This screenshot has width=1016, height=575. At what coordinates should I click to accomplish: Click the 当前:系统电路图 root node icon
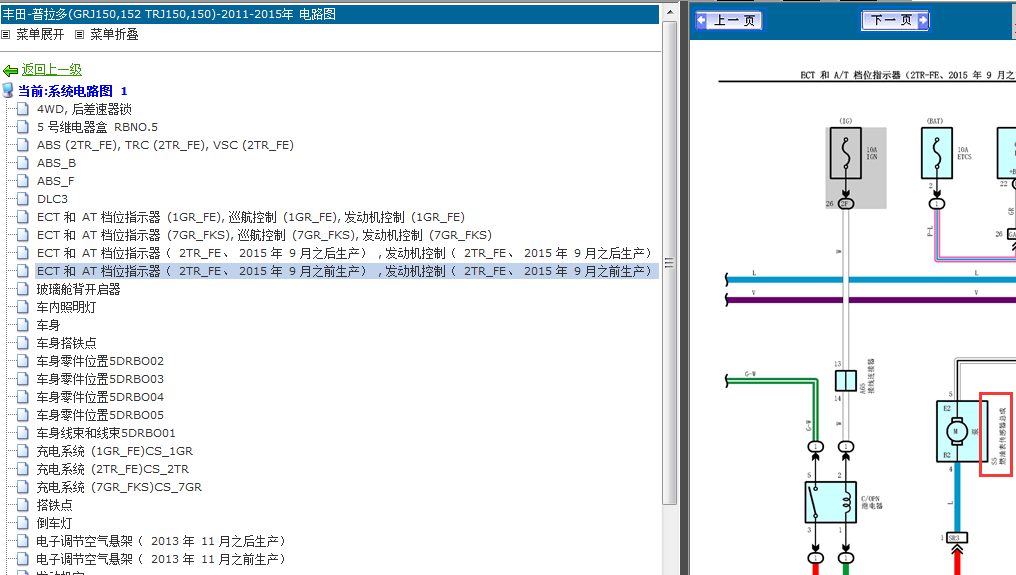tap(8, 90)
